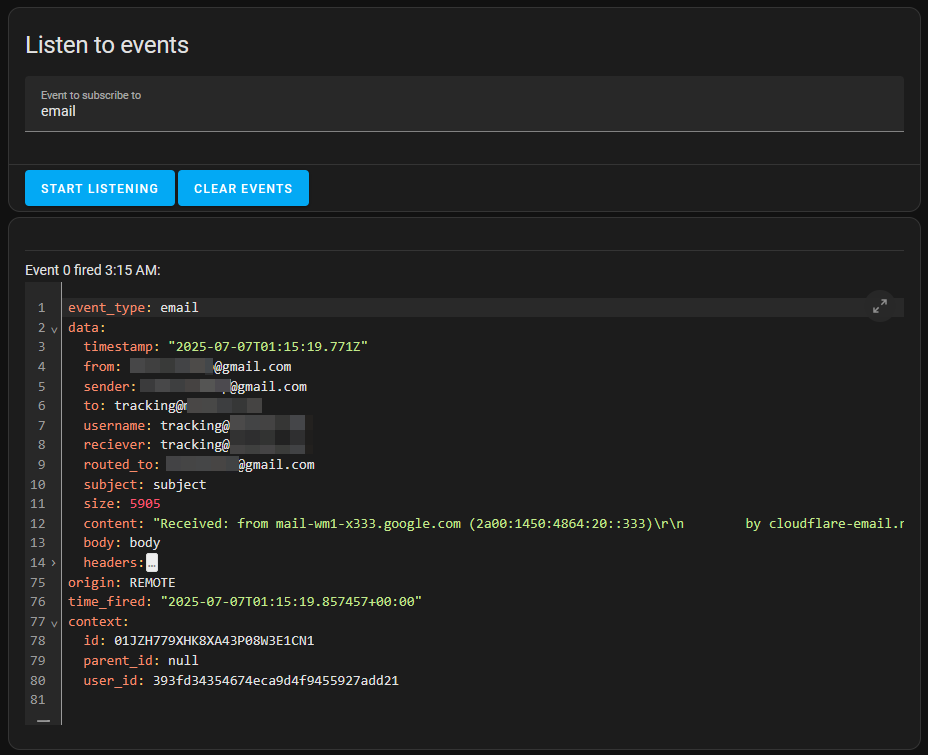Image resolution: width=928 pixels, height=755 pixels.
Task: Click the "Event 0 fired 3:15 AM:" label
Action: (x=93, y=270)
